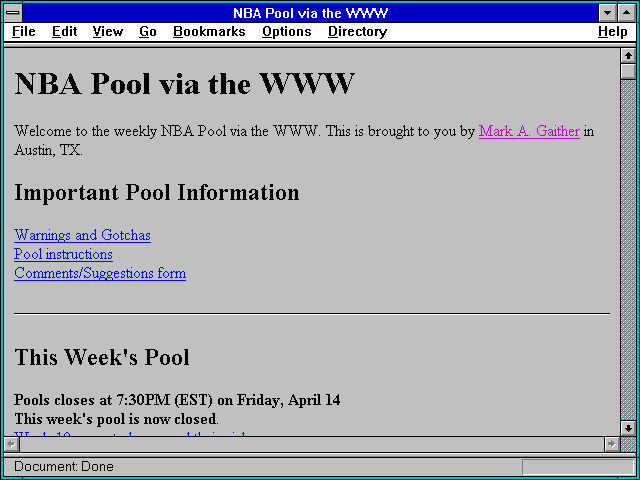Open the Comments/Suggestions form link
Viewport: 640px width, 480px height.
[100, 273]
